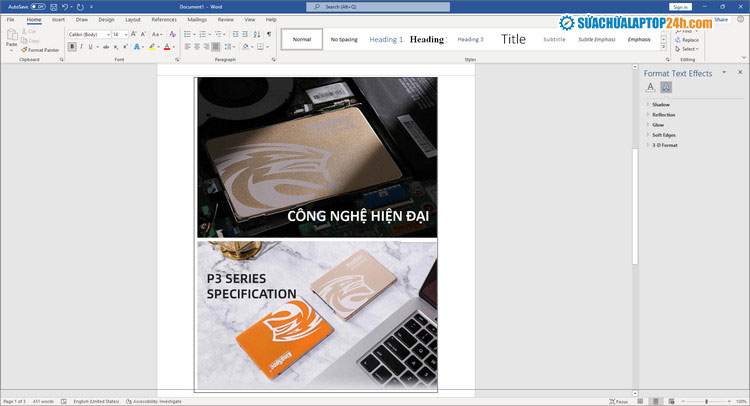Apply the No Spacing style
This screenshot has width=750, height=406.
pos(344,40)
